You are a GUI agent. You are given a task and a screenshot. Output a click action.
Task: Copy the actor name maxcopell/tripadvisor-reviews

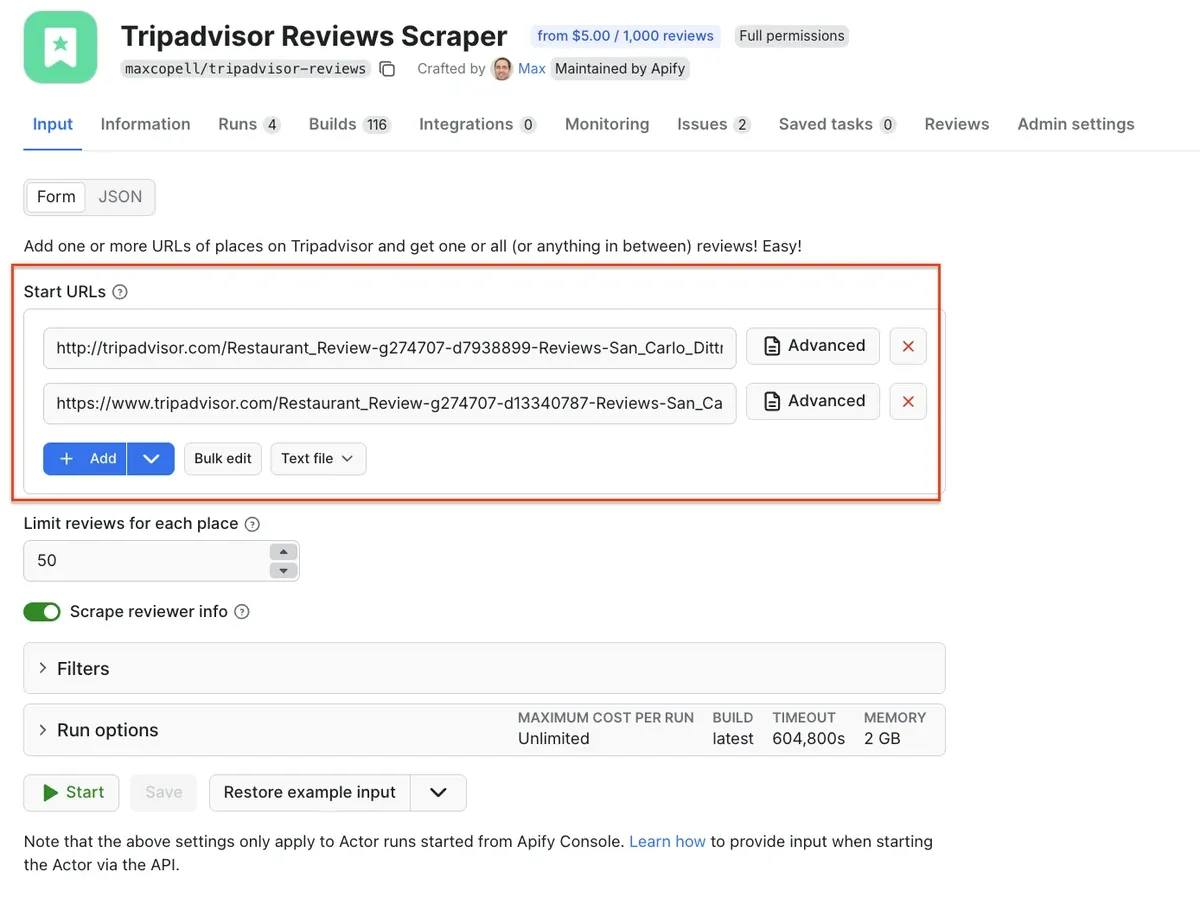pyautogui.click(x=387, y=69)
